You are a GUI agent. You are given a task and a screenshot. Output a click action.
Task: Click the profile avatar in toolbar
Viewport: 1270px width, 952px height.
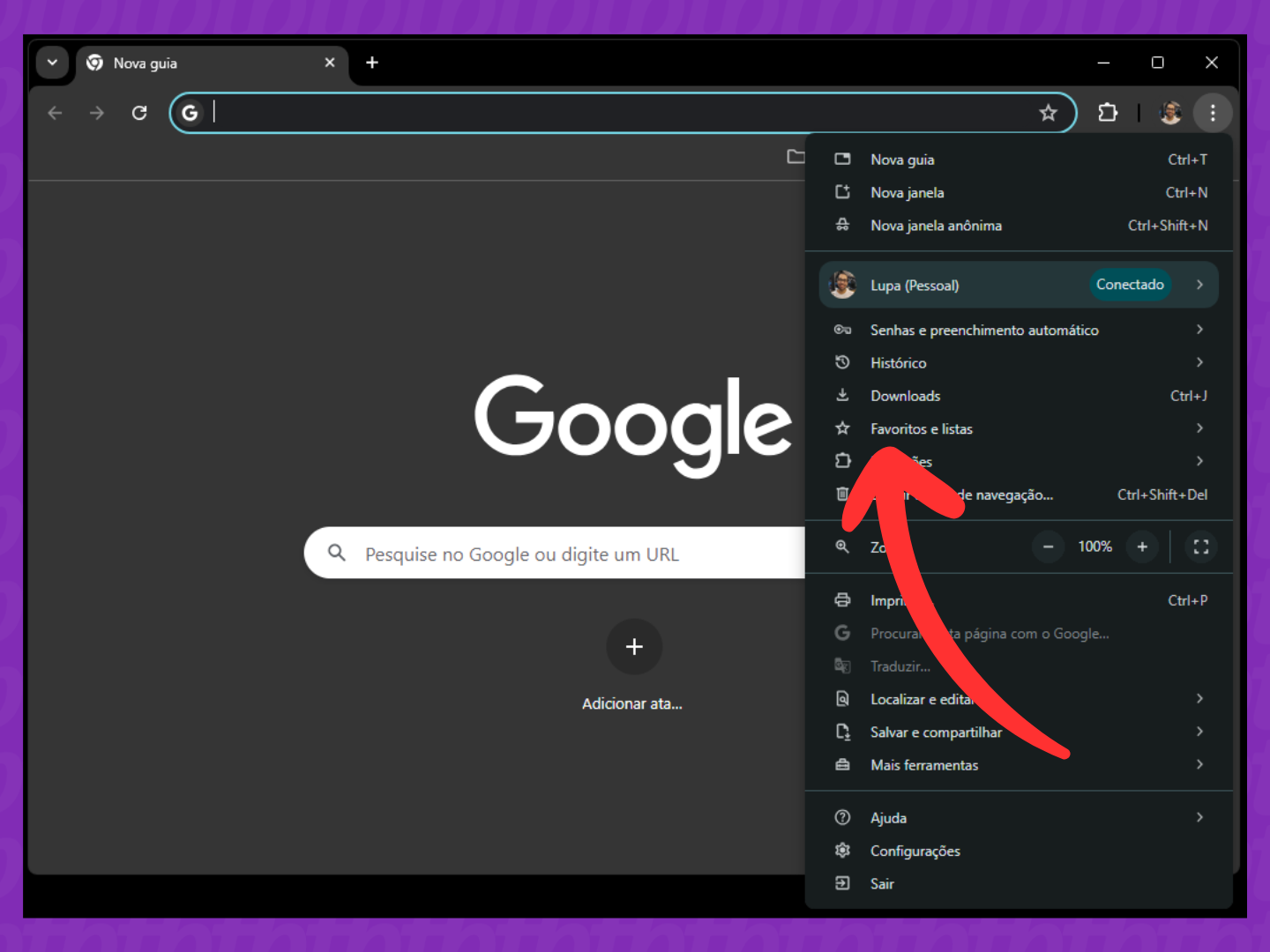click(1170, 113)
